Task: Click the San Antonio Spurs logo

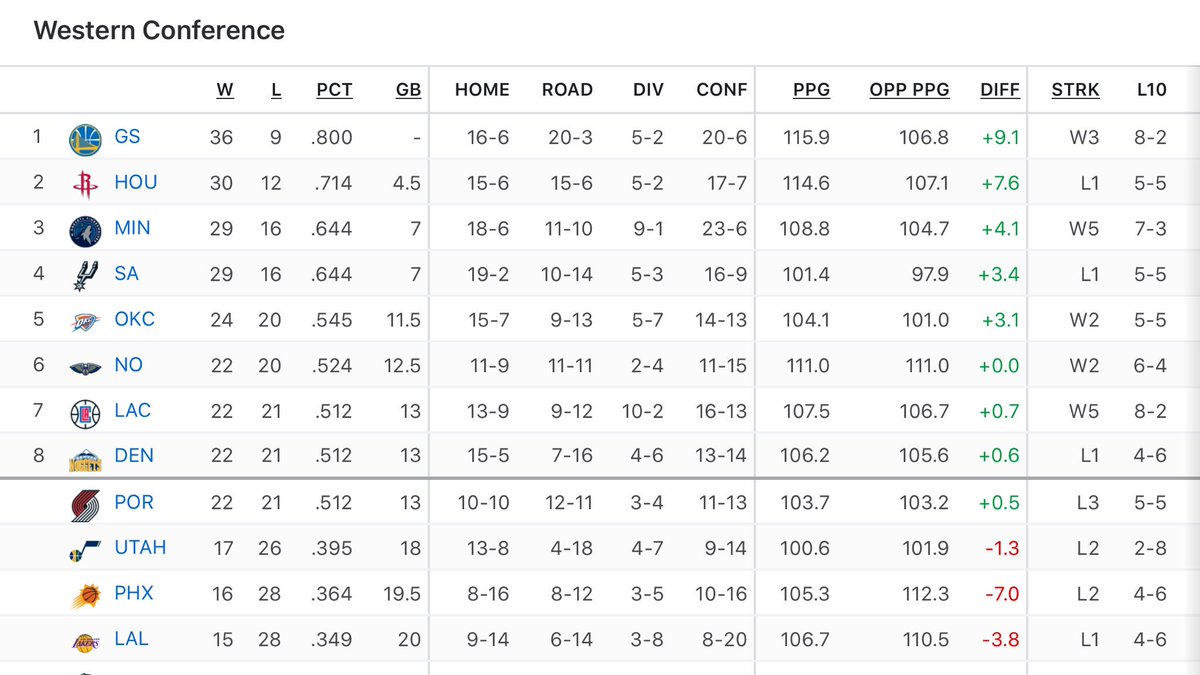Action: click(85, 274)
